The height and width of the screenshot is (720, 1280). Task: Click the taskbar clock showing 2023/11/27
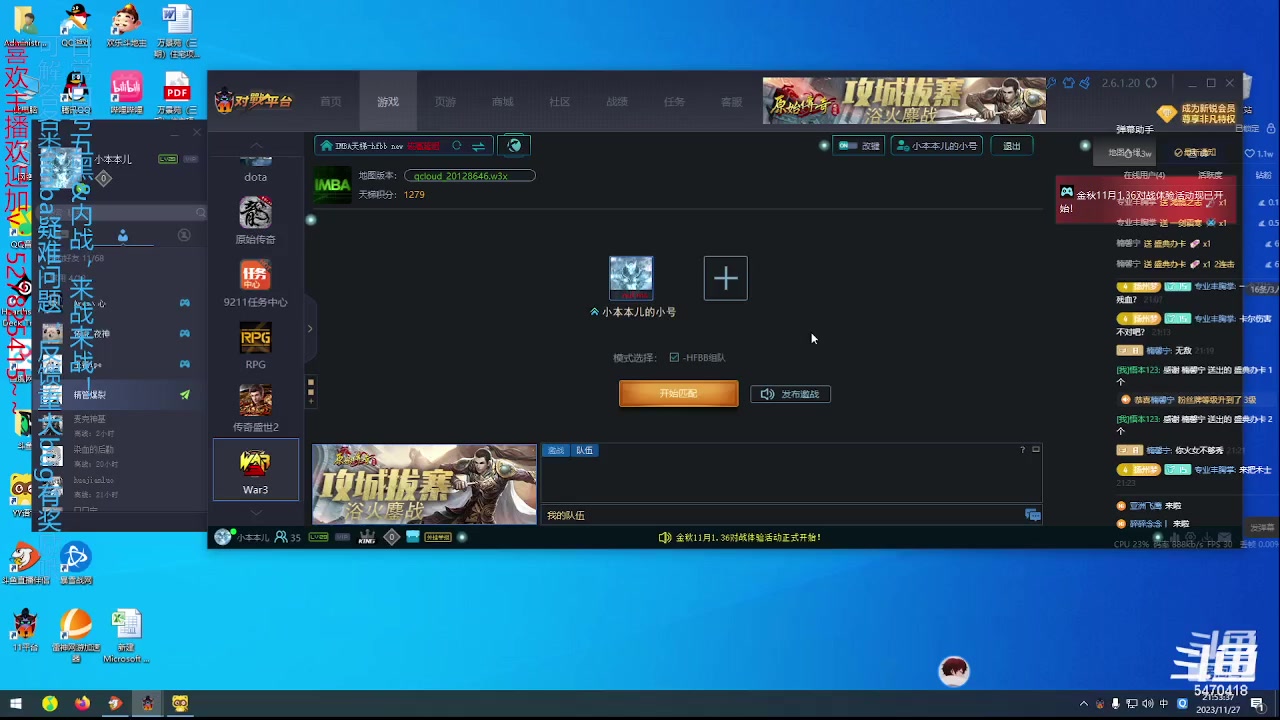1219,704
